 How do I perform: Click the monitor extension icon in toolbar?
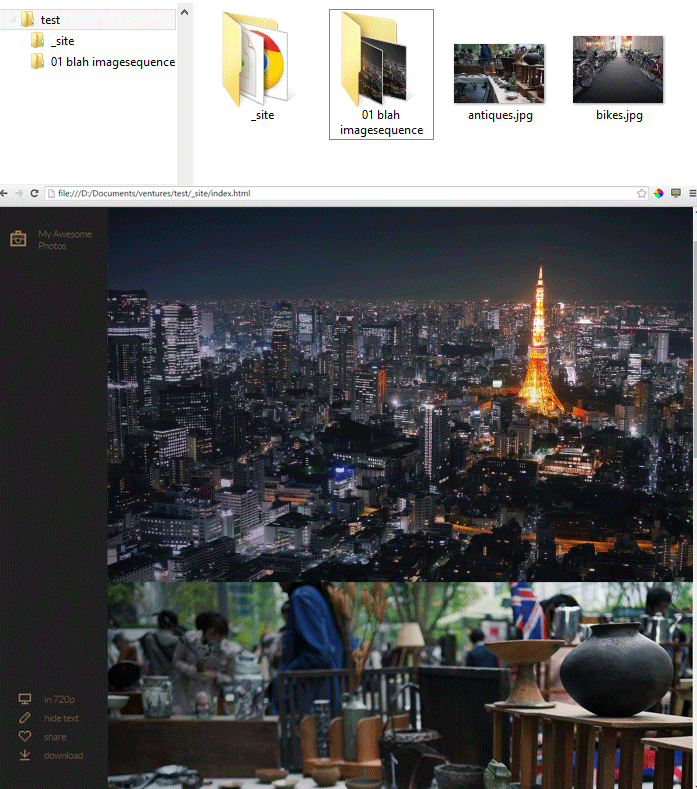(x=676, y=193)
